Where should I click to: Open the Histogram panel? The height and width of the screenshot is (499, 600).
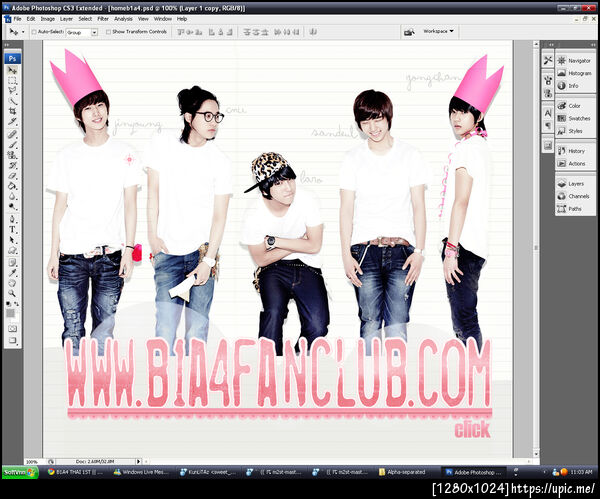(575, 73)
